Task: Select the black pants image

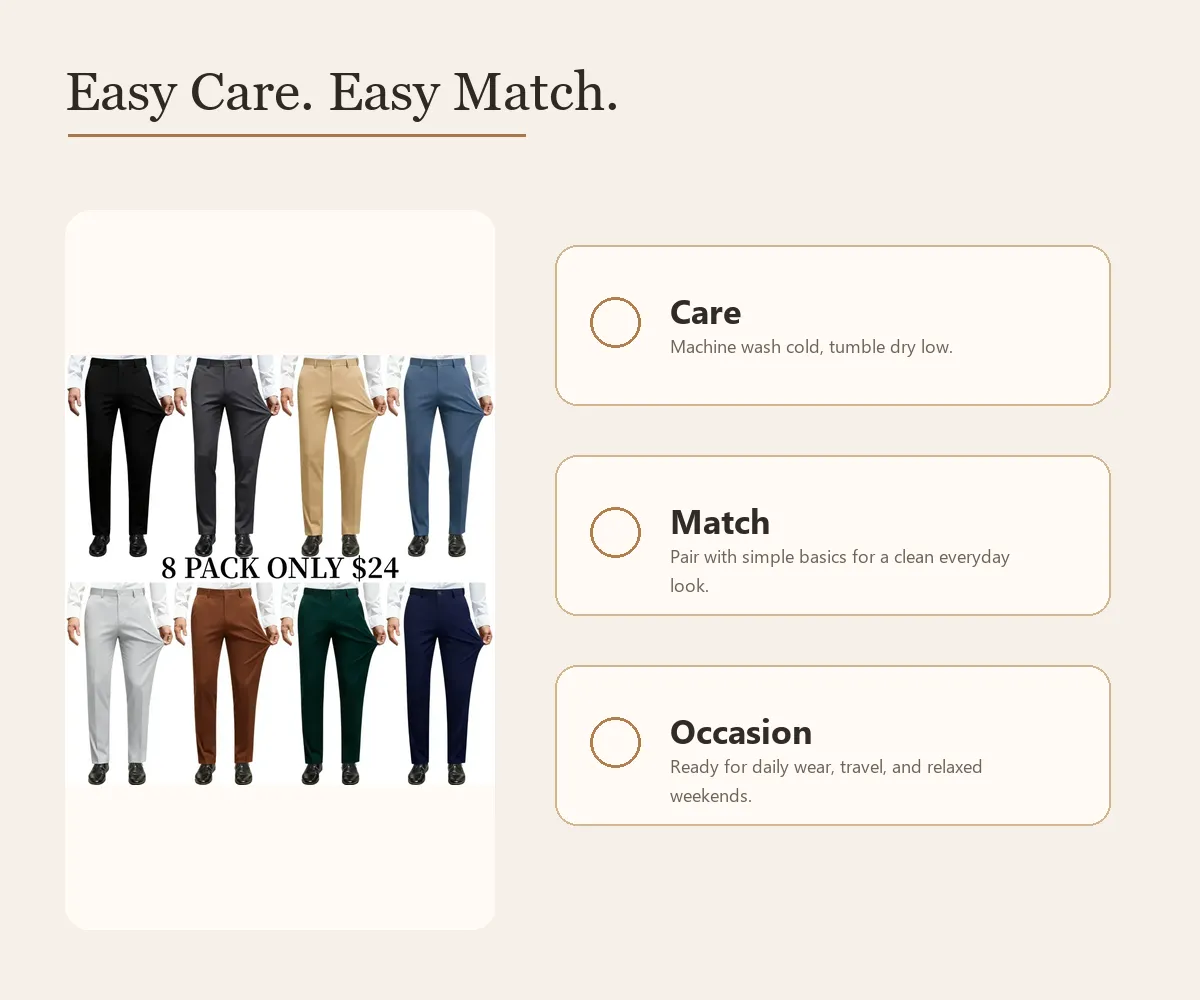Action: pos(118,455)
